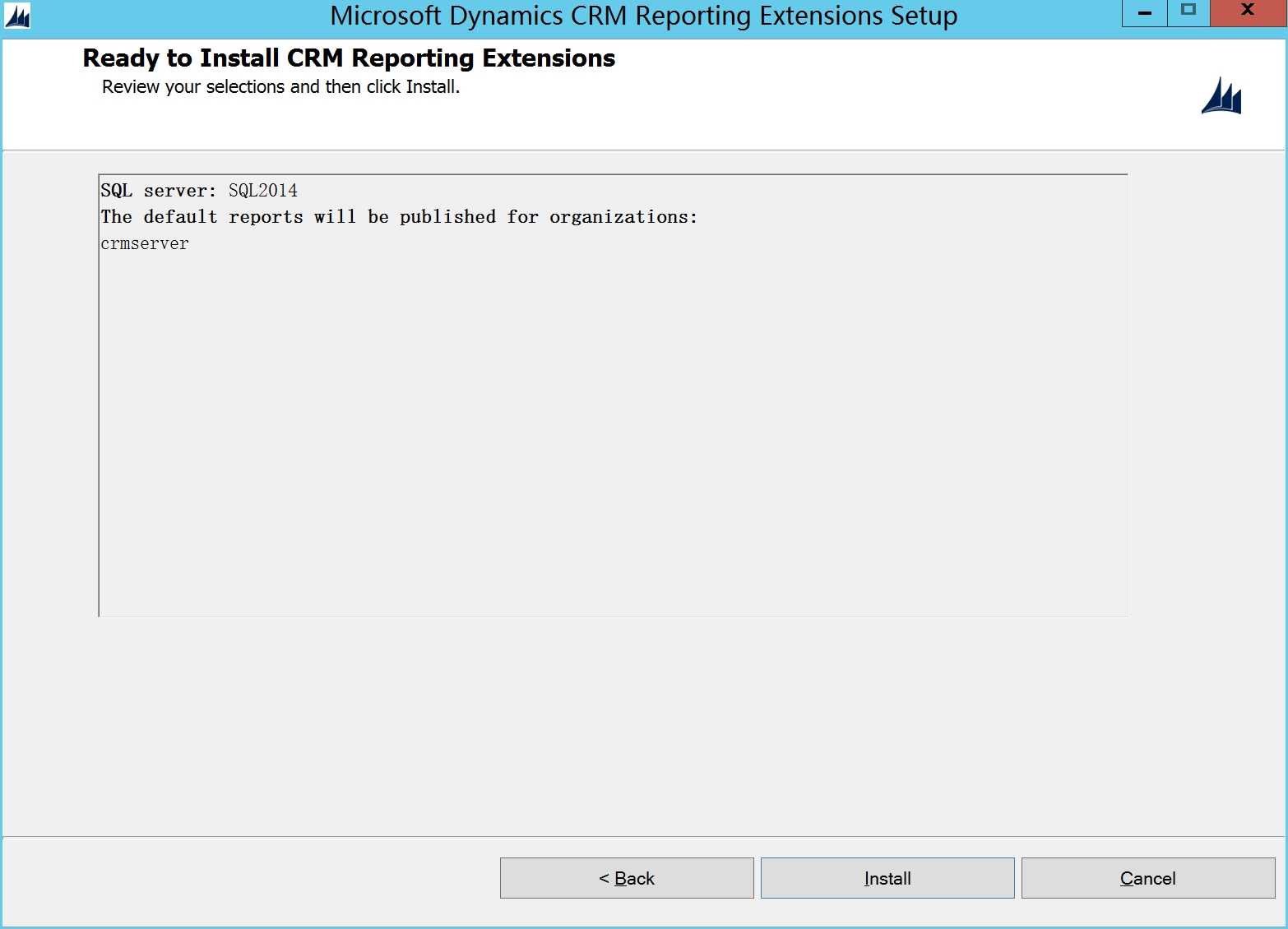Click the Dynamics logo in the header

click(x=1221, y=95)
